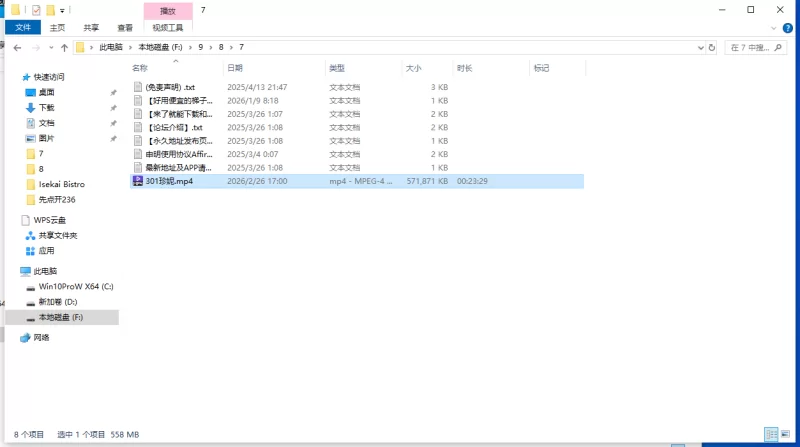Click new folder icon in quick access toolbar
Image resolution: width=800 pixels, height=447 pixels.
[51, 10]
